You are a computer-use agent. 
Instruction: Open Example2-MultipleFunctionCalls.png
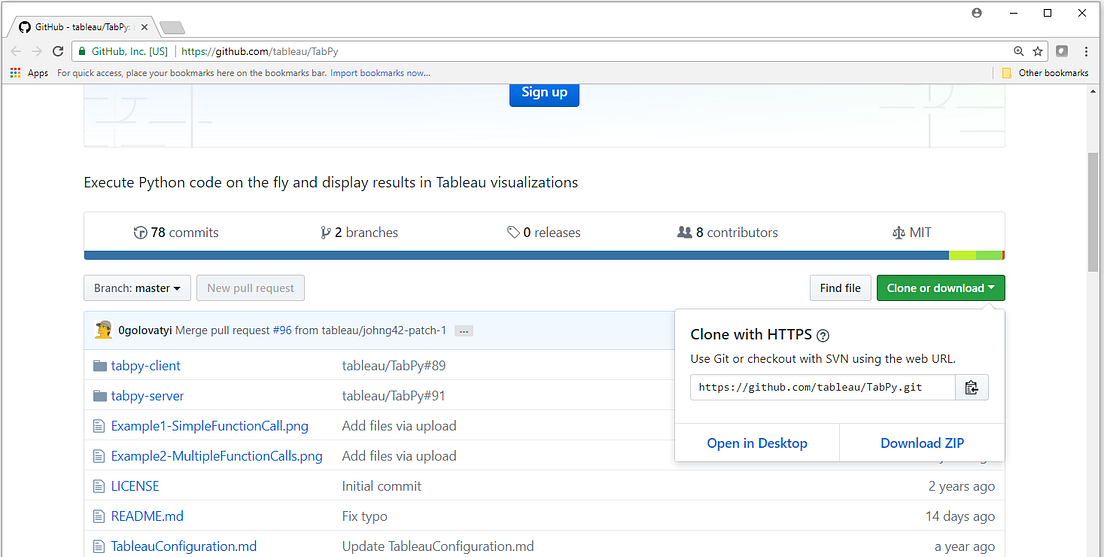click(x=217, y=456)
